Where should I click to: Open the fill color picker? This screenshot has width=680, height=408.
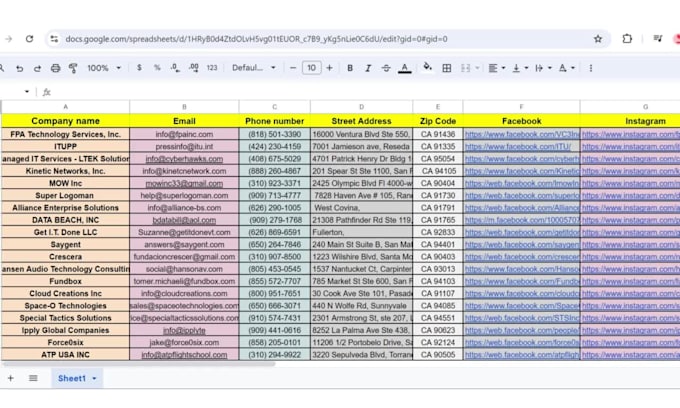[428, 67]
